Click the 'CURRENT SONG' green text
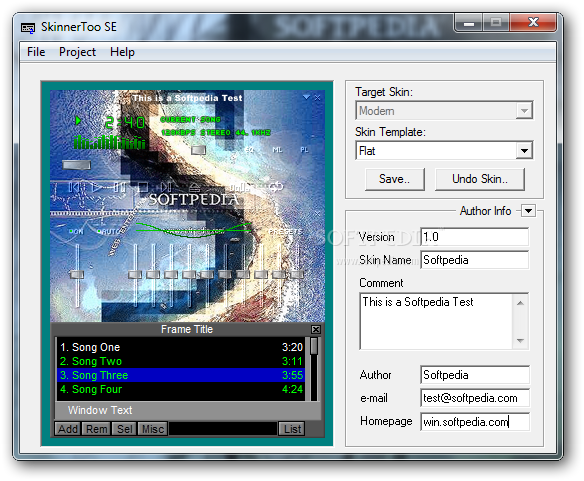 190,120
